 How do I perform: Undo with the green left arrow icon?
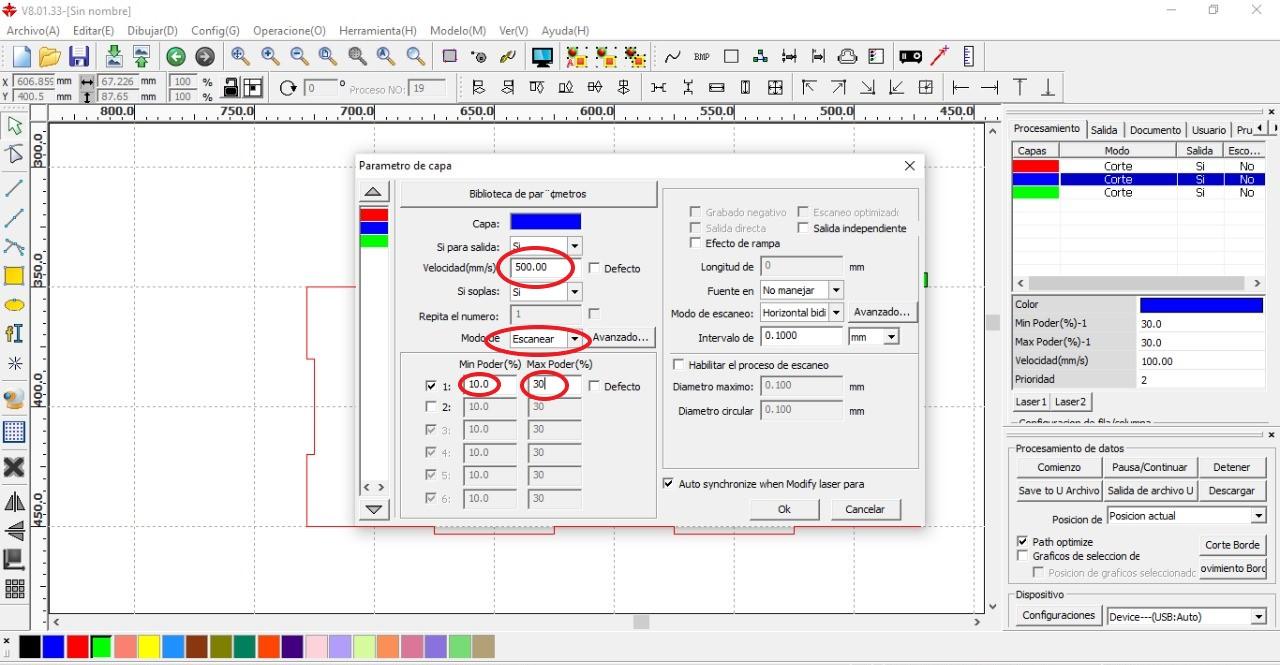tap(175, 57)
